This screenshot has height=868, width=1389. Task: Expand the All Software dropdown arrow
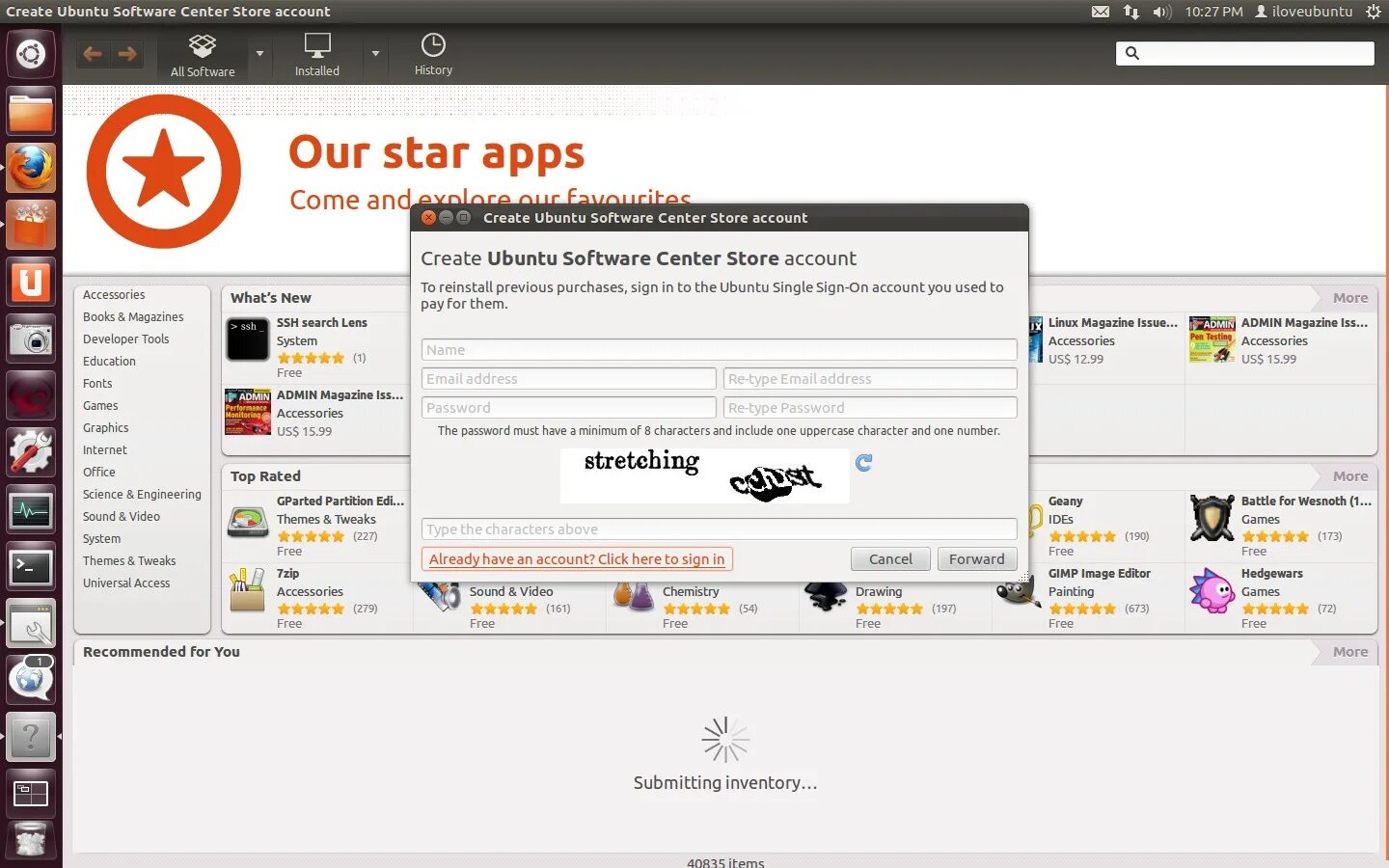tap(259, 54)
